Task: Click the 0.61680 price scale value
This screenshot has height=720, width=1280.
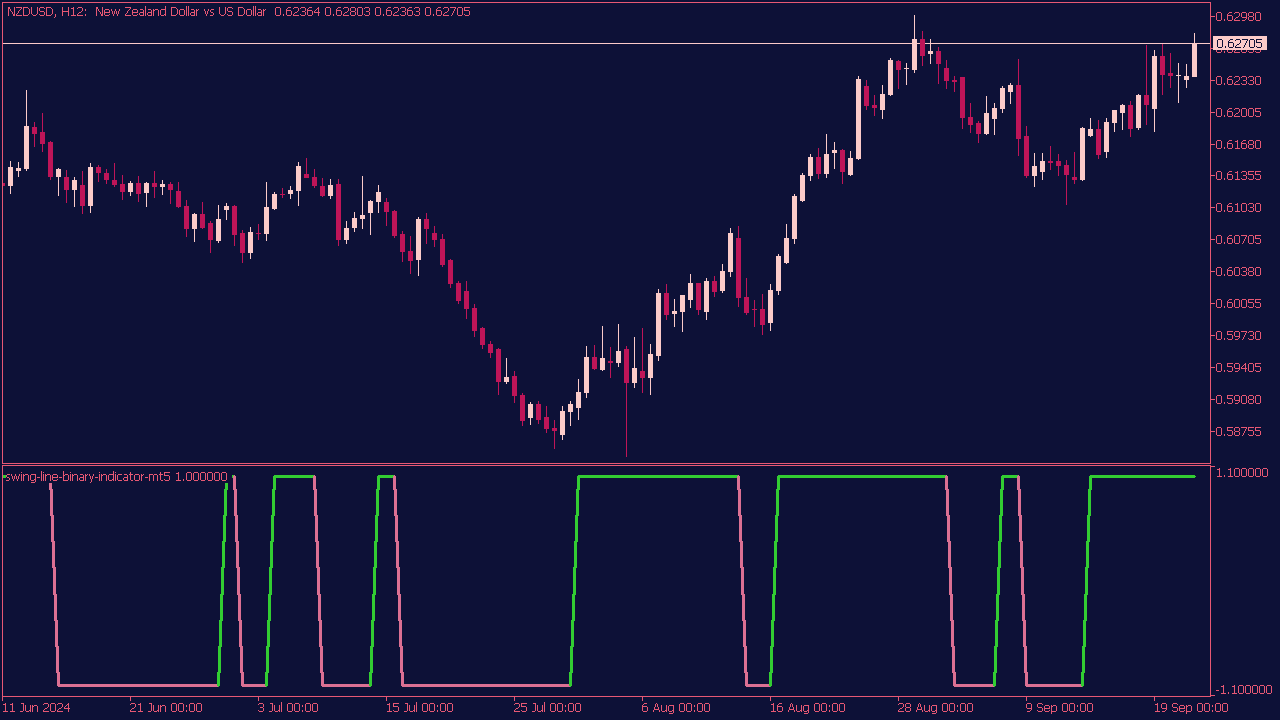Action: click(x=1240, y=144)
